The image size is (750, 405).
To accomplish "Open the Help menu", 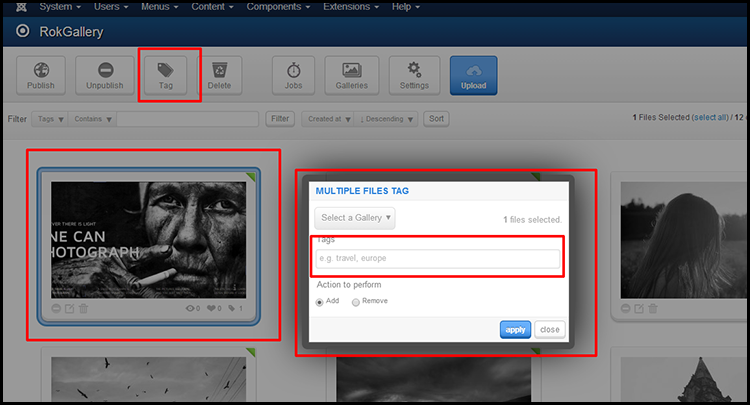I will (x=406, y=7).
